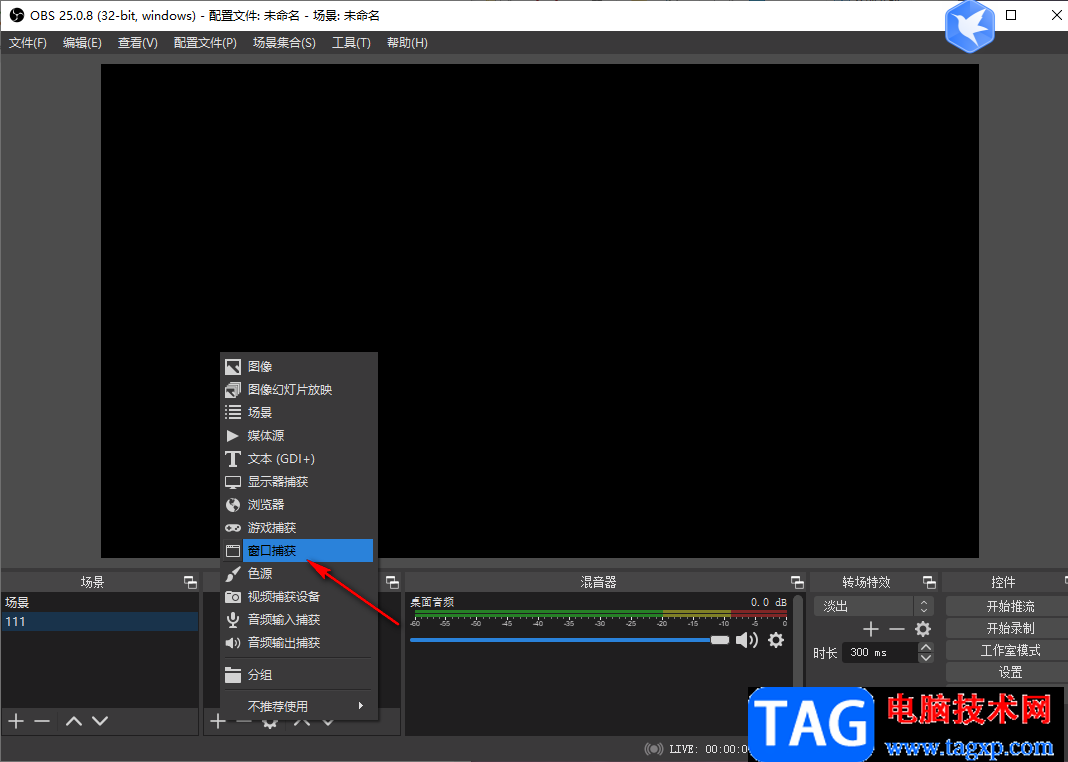Viewport: 1068px width, 762px height.
Task: Add a transition with the plus icon
Action: click(870, 629)
